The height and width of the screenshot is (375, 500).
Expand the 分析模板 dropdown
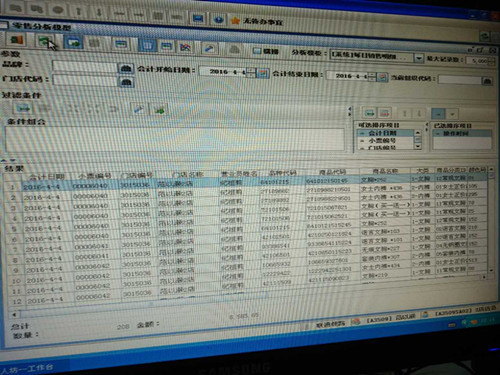418,58
